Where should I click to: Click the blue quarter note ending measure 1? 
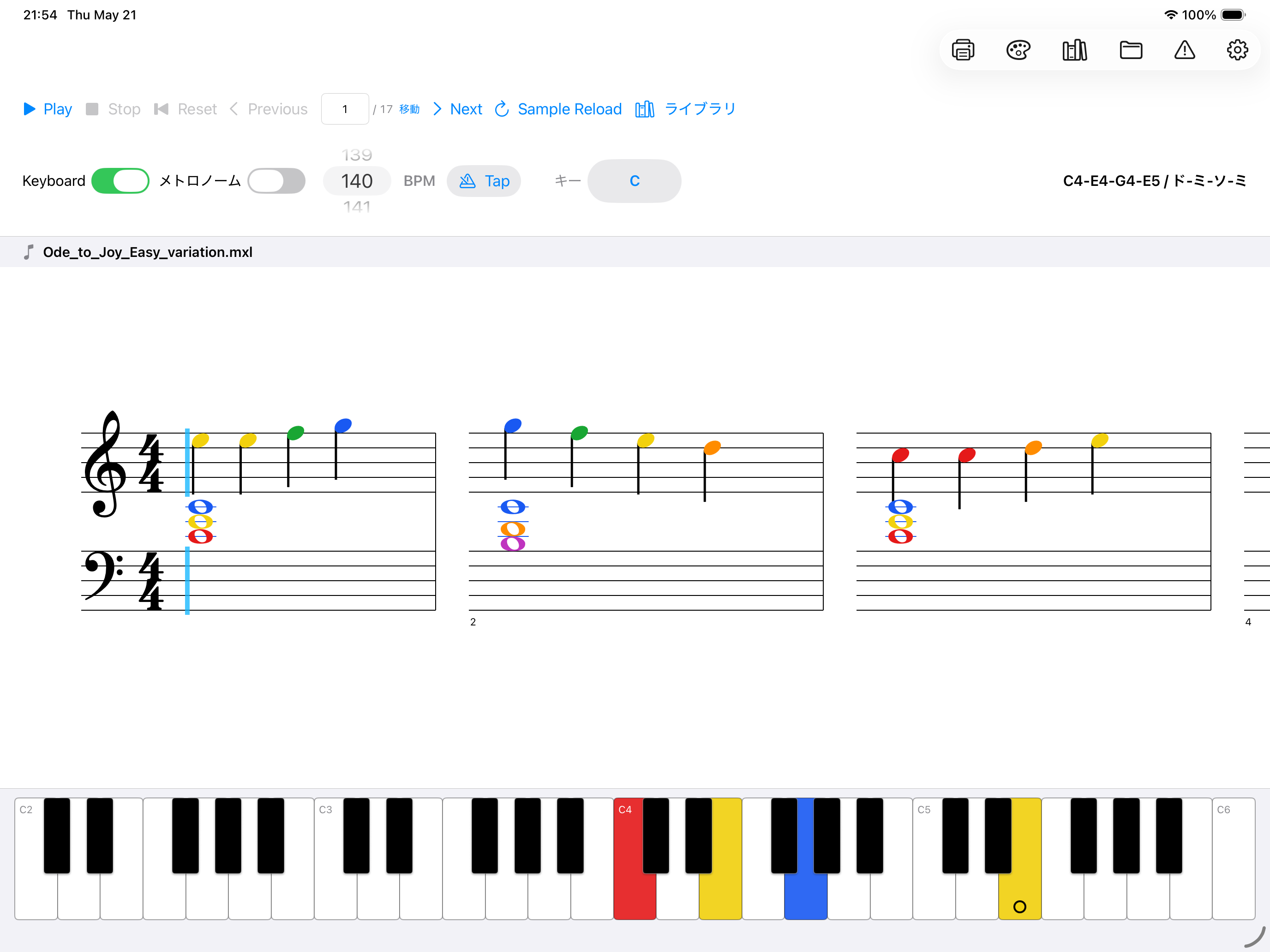pyautogui.click(x=343, y=426)
